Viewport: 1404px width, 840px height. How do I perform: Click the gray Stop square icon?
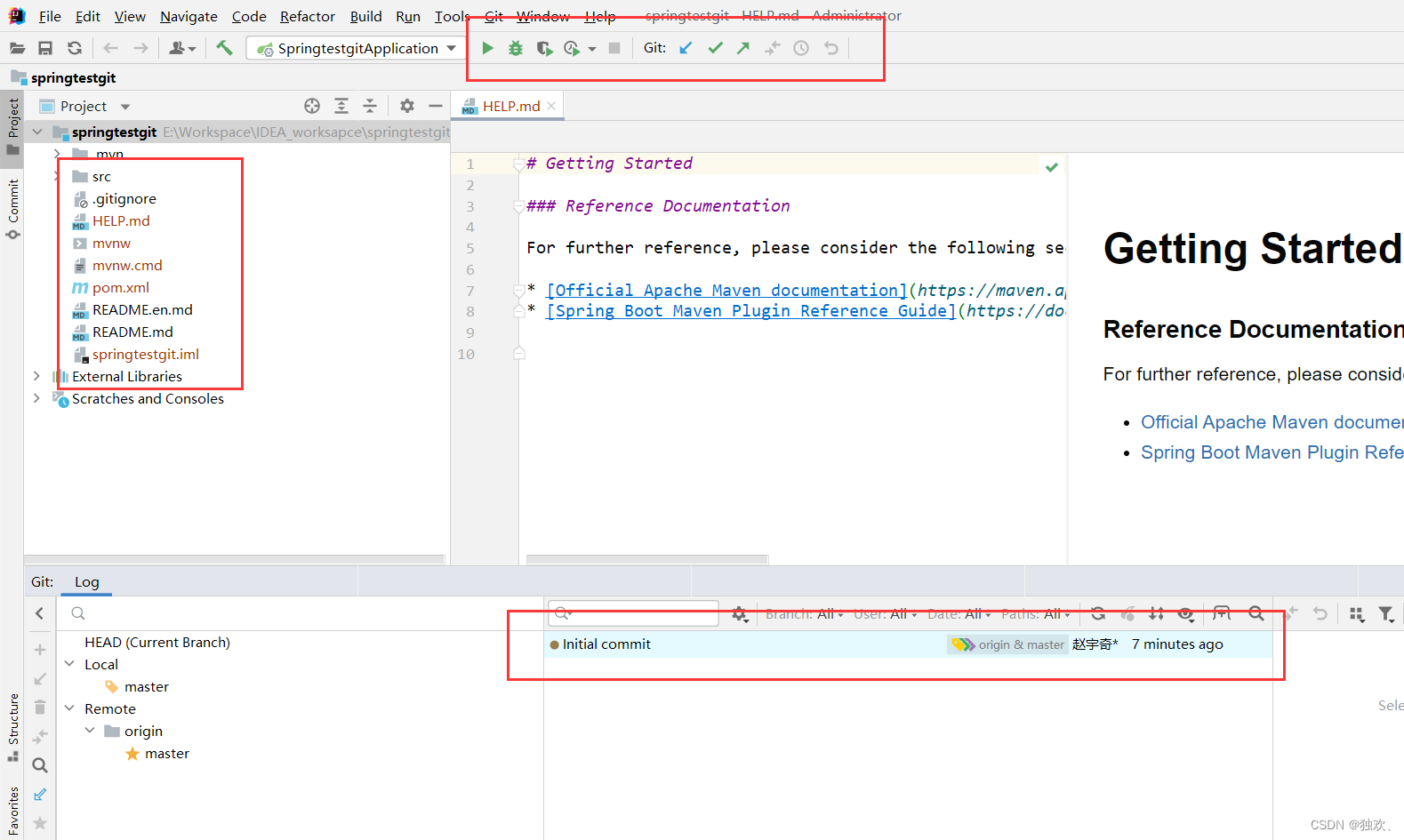[x=614, y=48]
